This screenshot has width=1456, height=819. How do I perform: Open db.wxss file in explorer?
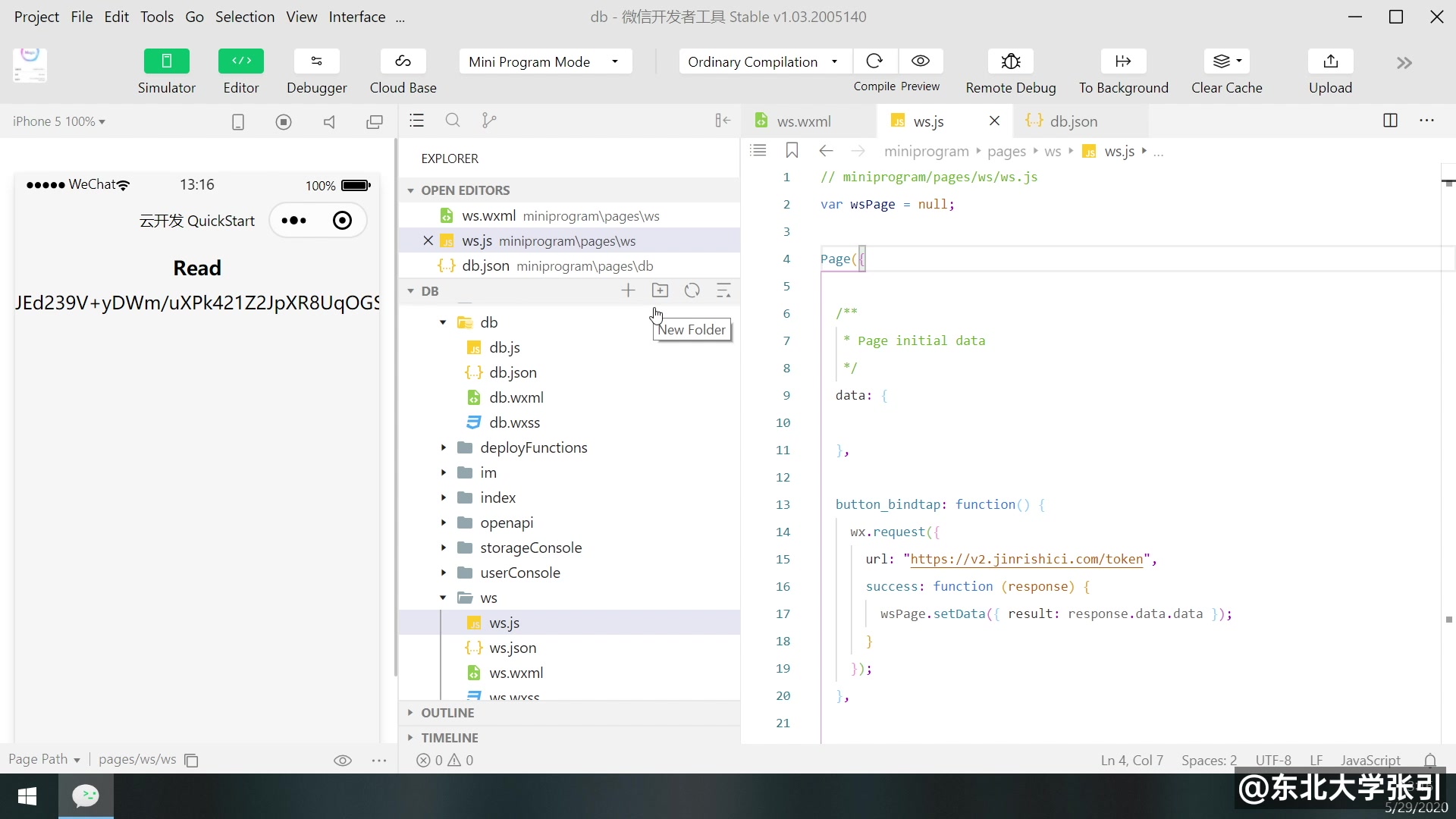[515, 422]
